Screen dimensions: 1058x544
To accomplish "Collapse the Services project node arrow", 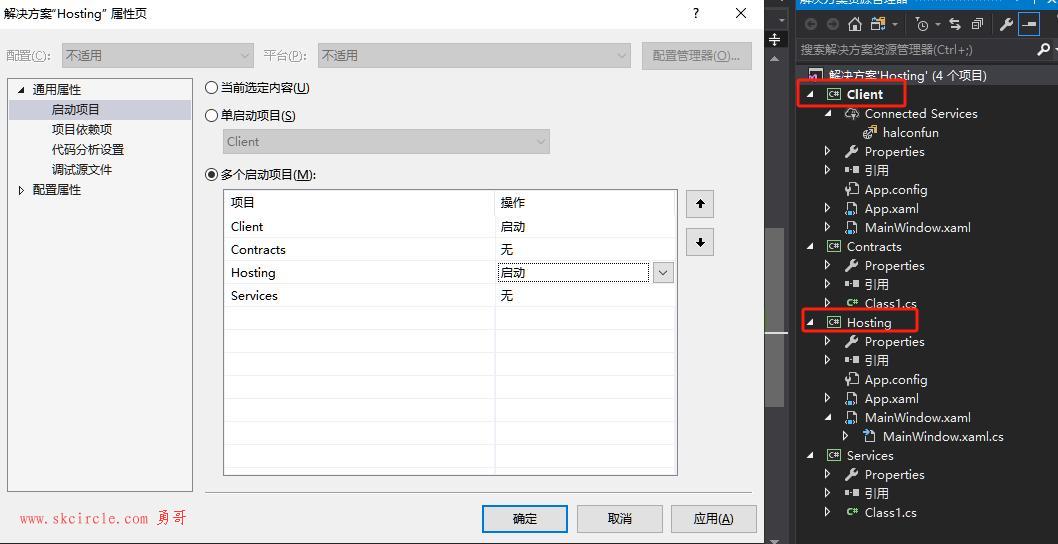I will [810, 456].
